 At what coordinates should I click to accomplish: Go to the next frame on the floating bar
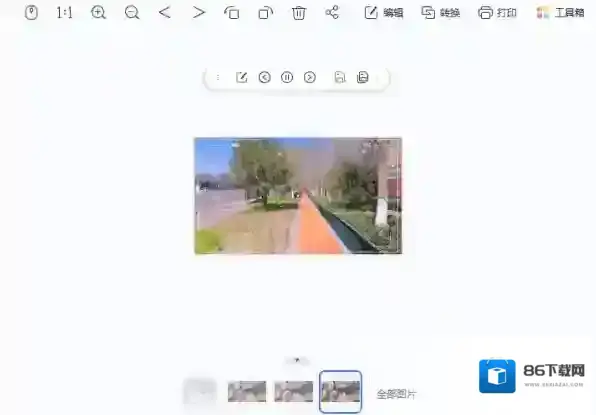pyautogui.click(x=310, y=78)
